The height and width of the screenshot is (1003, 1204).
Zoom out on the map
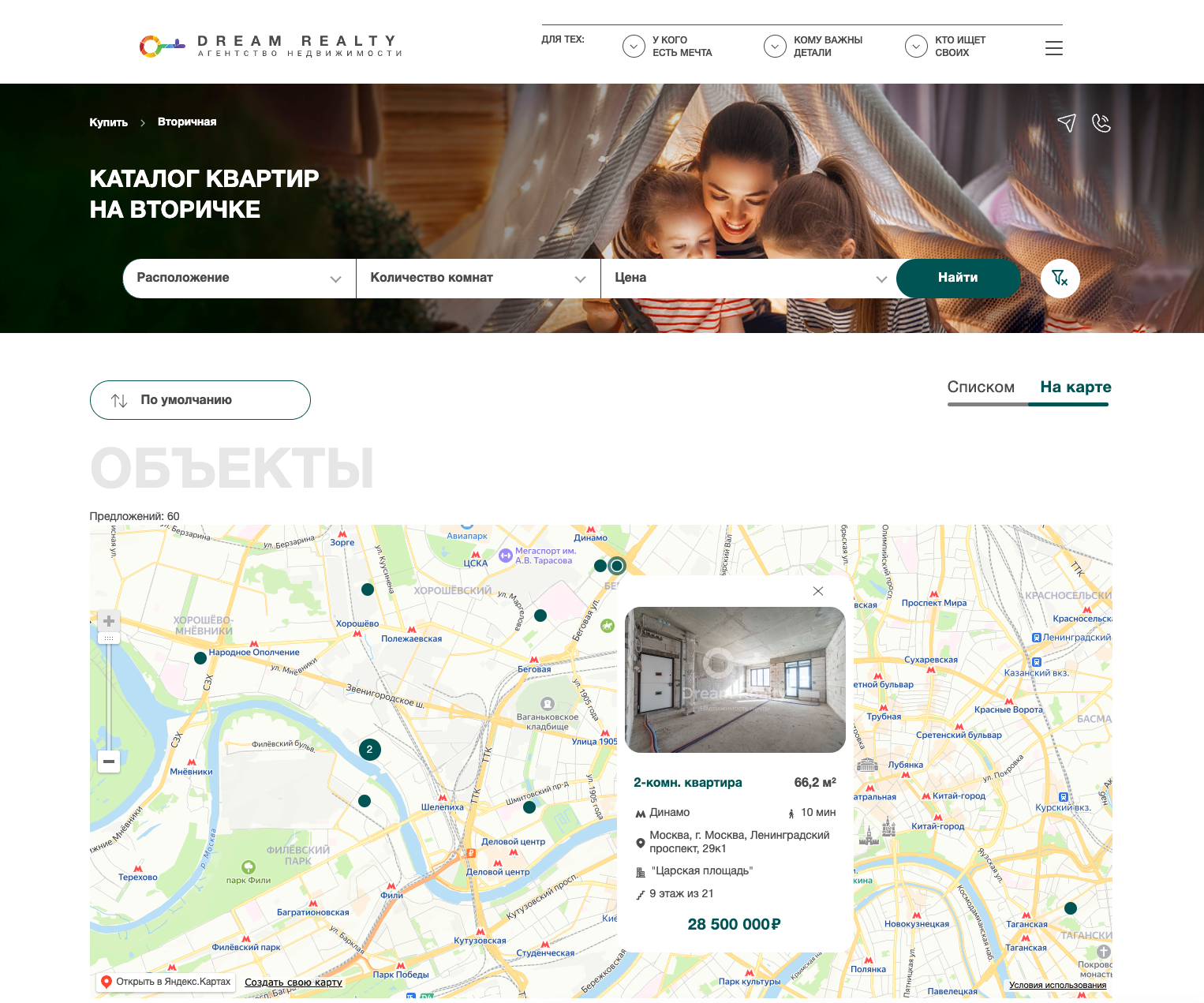[109, 762]
